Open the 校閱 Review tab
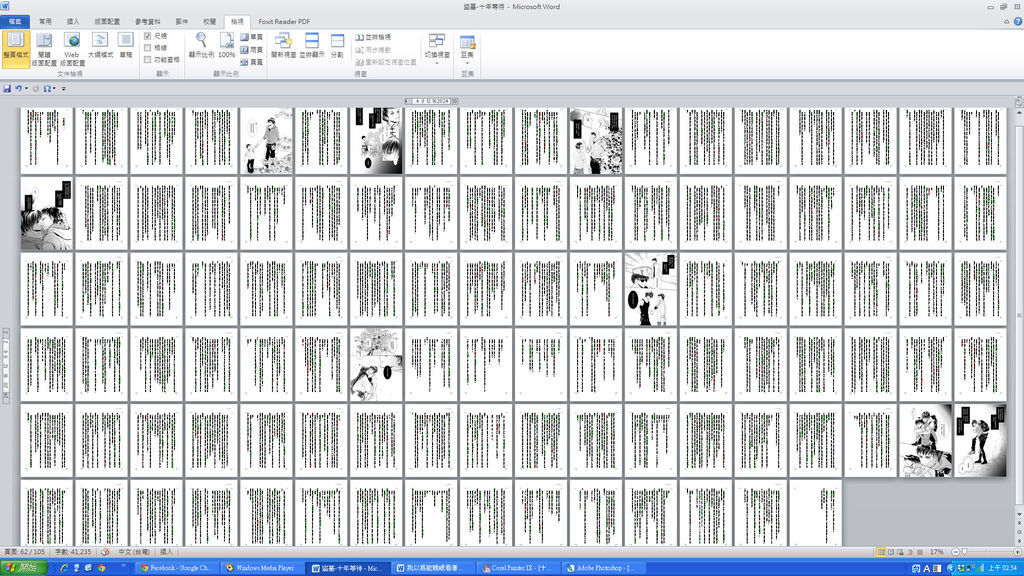1024x576 pixels. tap(210, 22)
